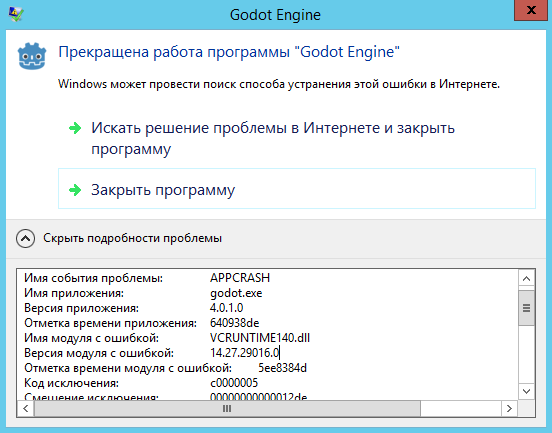
Task: Click the 'Версия модуля с ошибкой:' label
Action: (99, 353)
